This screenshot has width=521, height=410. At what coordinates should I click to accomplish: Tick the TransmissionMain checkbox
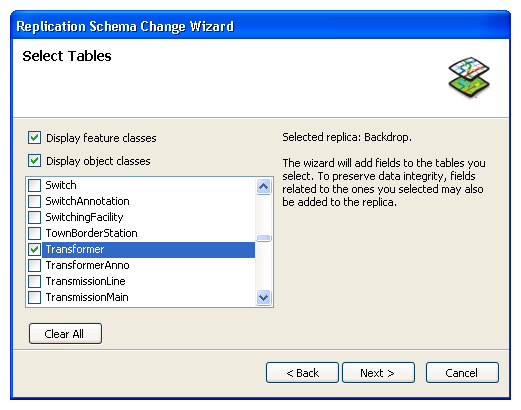click(x=35, y=297)
